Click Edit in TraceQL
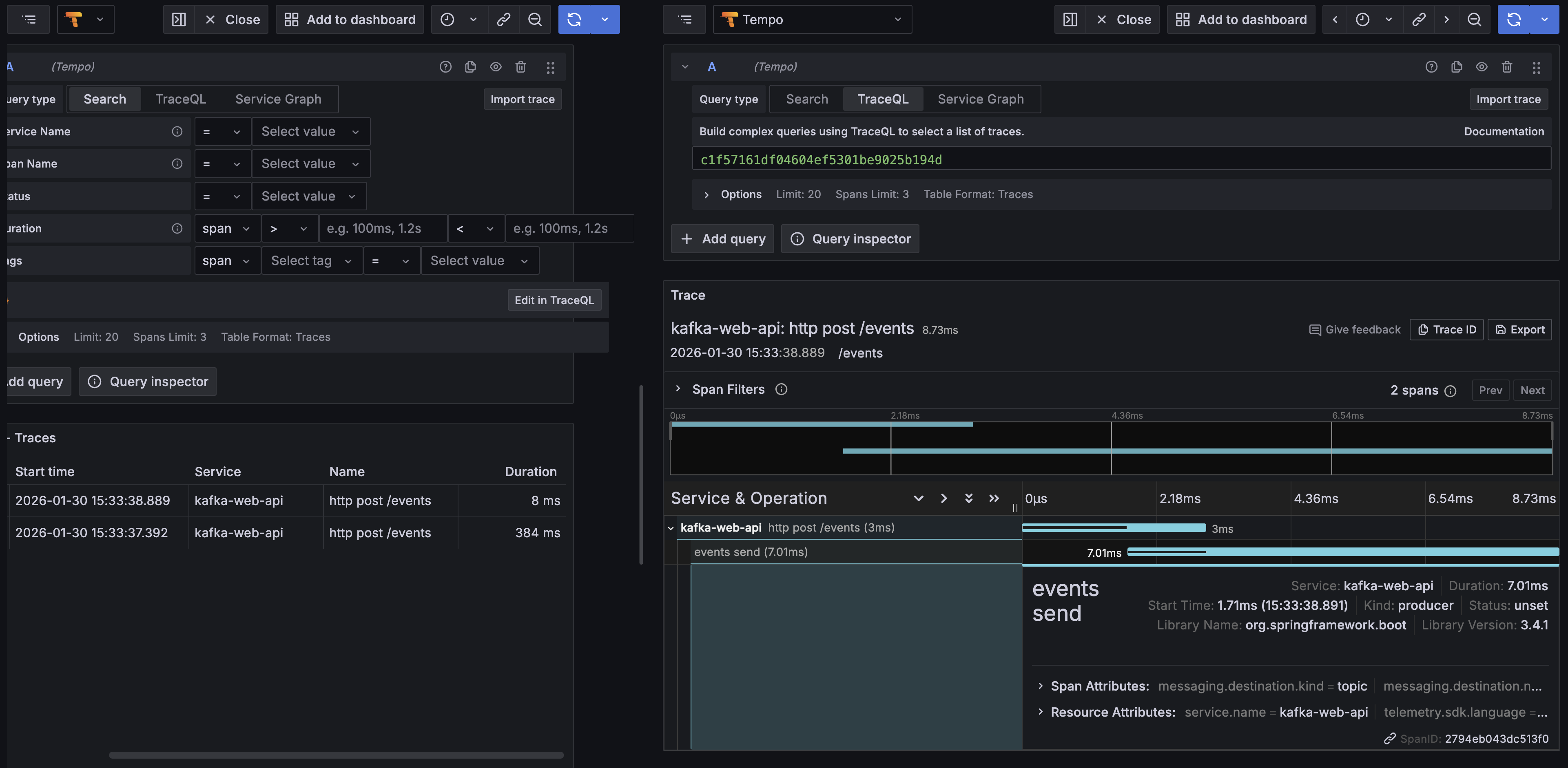Screen dimensions: 1568x768 click(554, 299)
